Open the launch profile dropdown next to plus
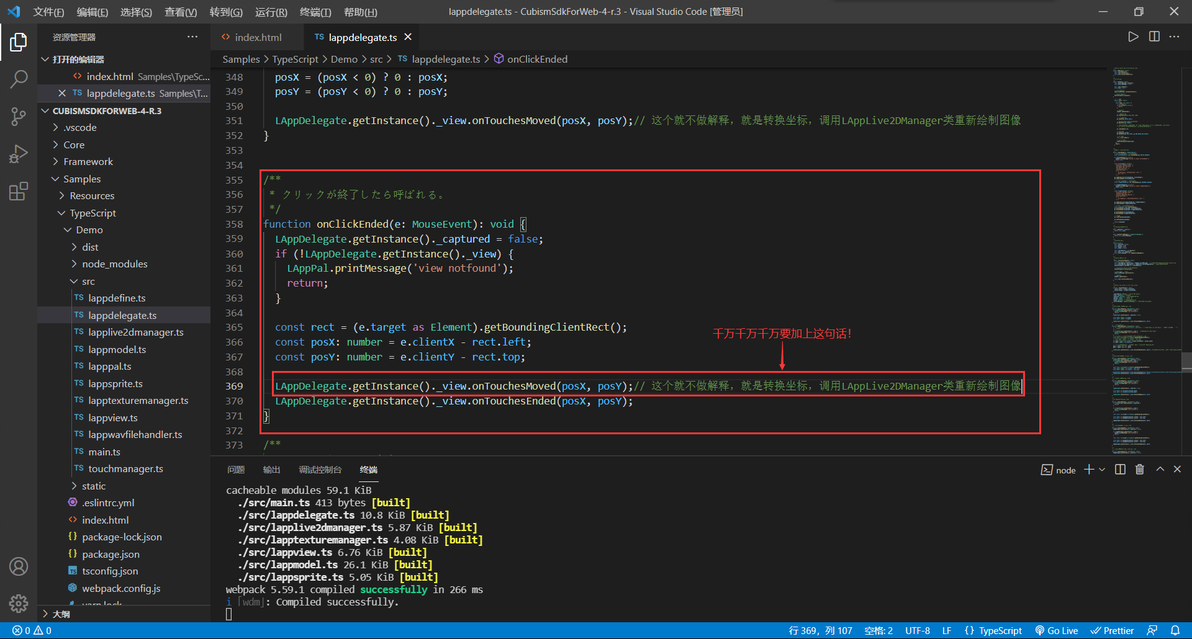1192x639 pixels. click(x=1102, y=470)
